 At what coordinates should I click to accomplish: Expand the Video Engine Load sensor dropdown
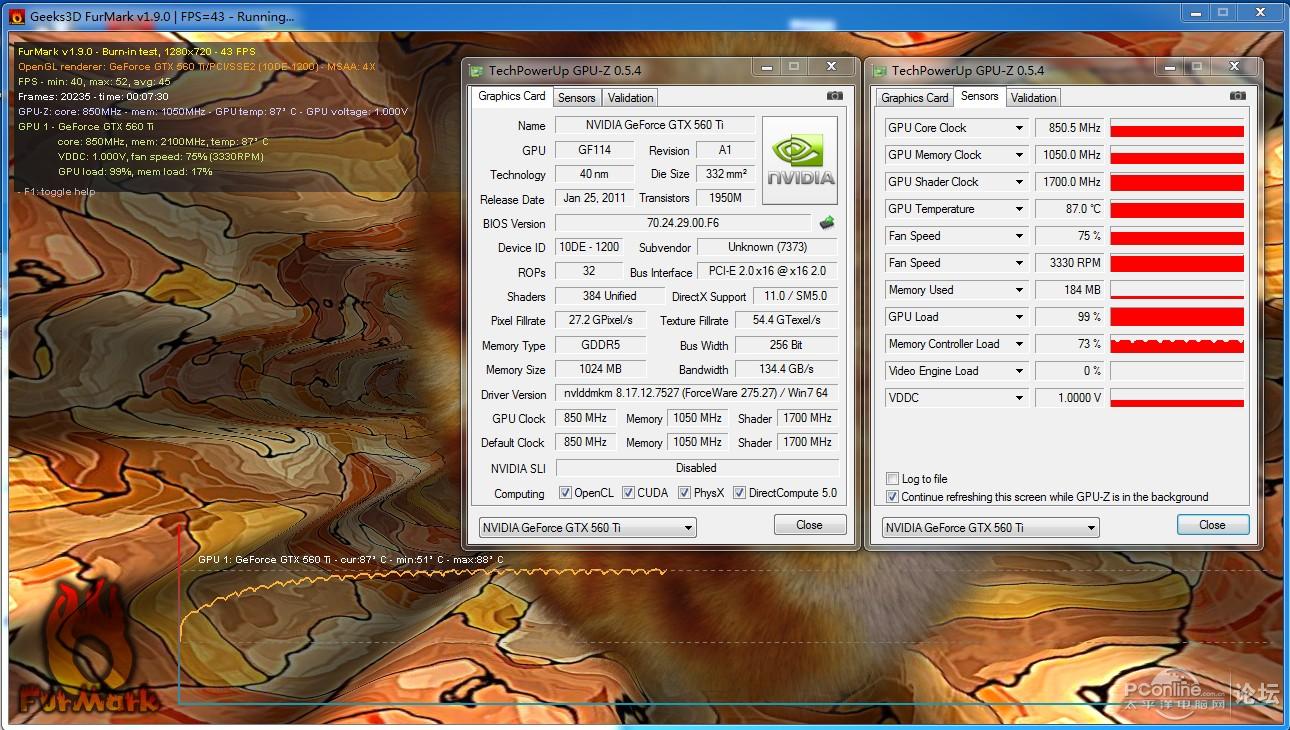(x=1019, y=371)
